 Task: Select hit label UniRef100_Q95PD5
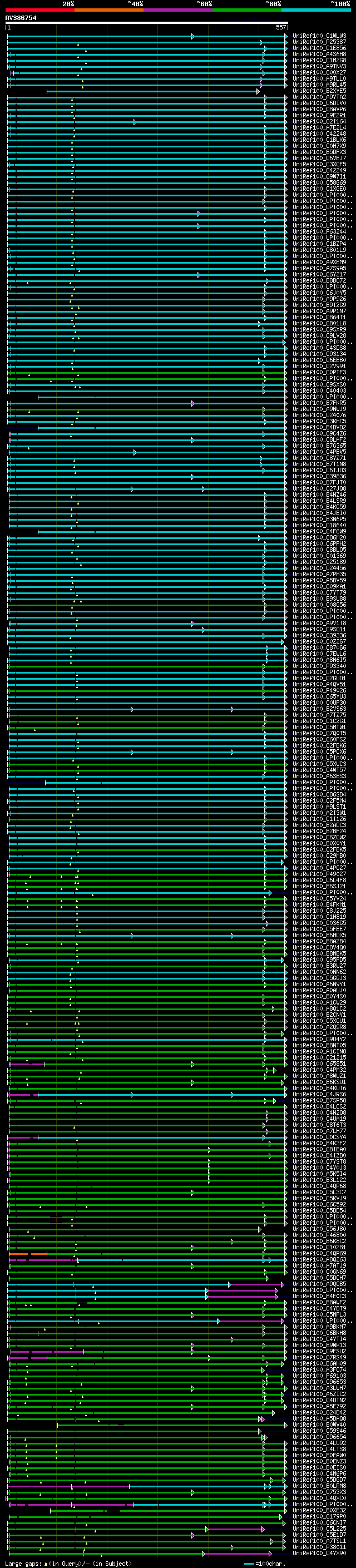pos(319,960)
